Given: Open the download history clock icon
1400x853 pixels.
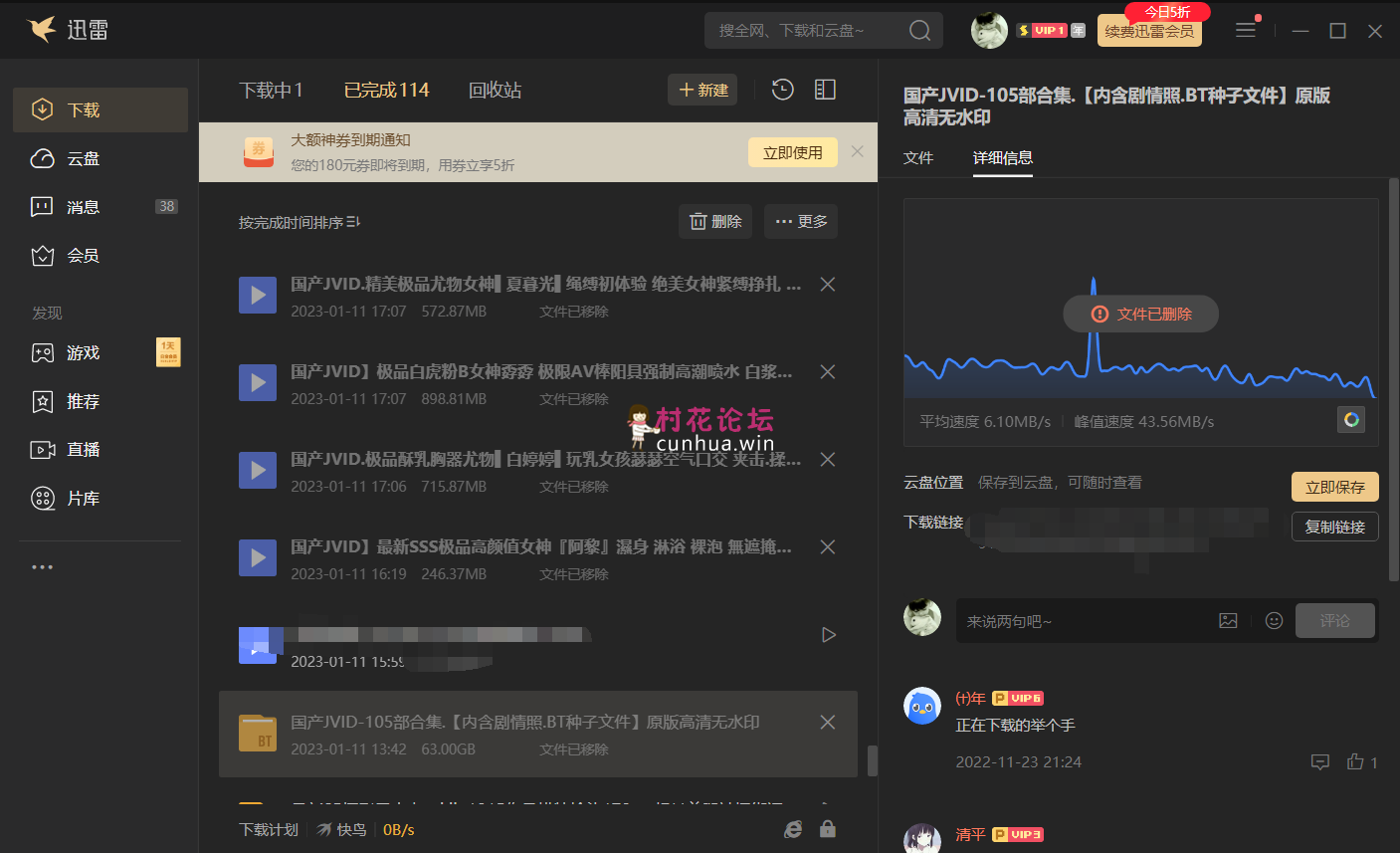Looking at the screenshot, I should pyautogui.click(x=783, y=90).
